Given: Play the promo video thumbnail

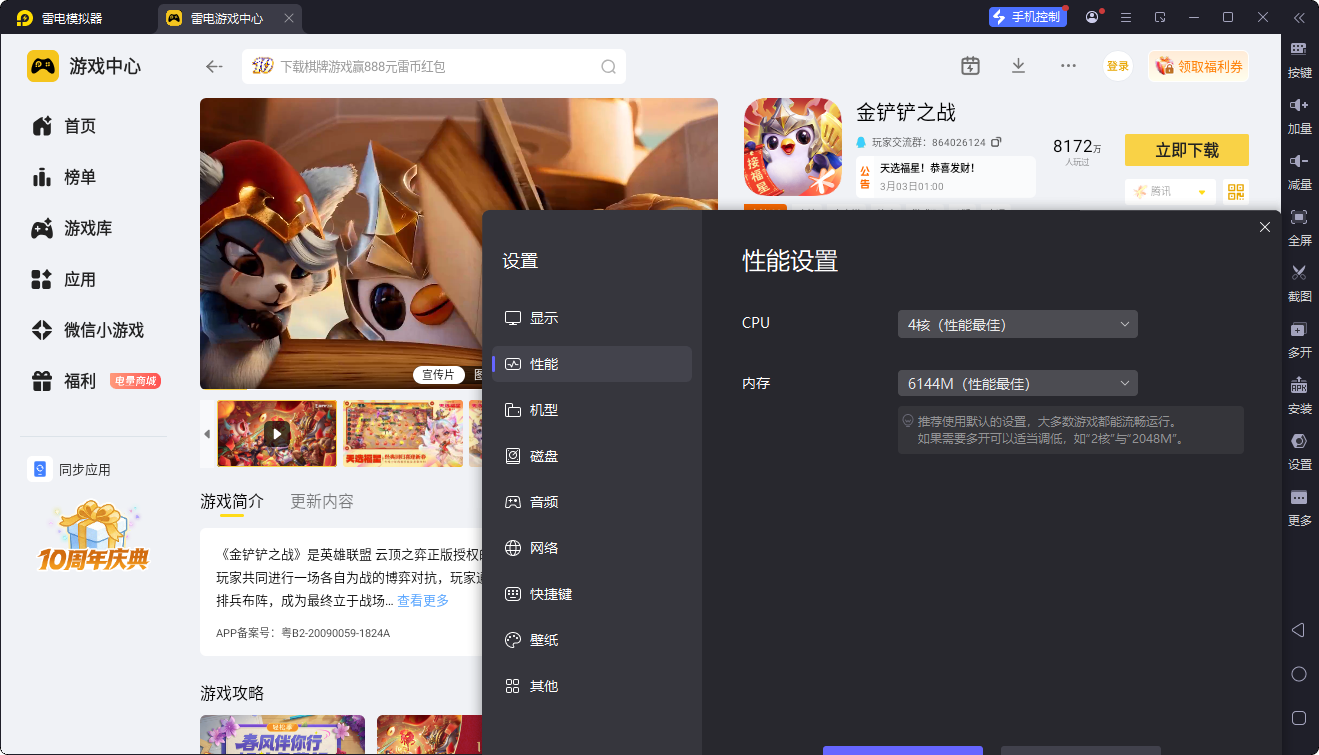Looking at the screenshot, I should point(277,433).
